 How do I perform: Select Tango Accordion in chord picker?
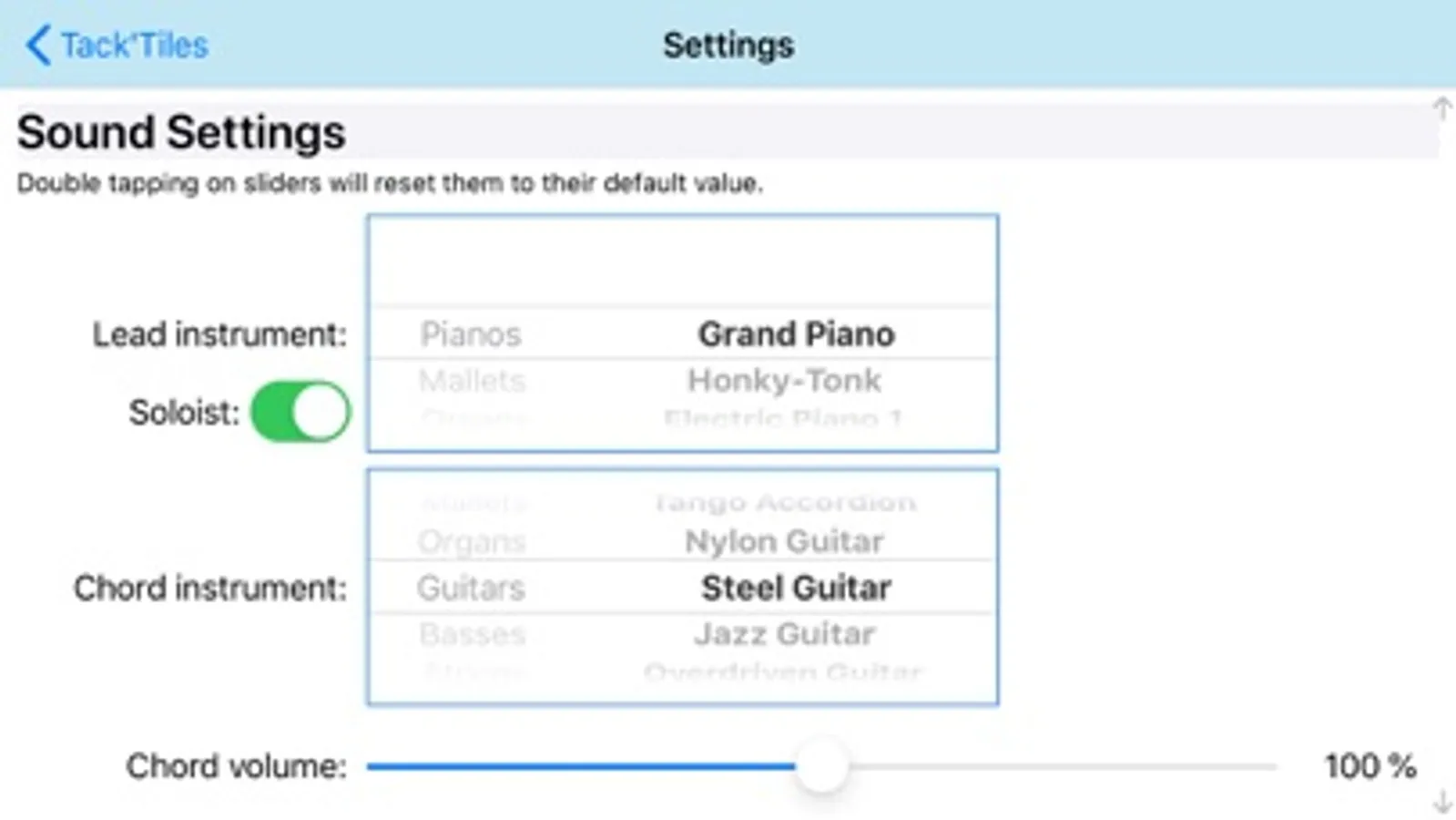point(784,502)
